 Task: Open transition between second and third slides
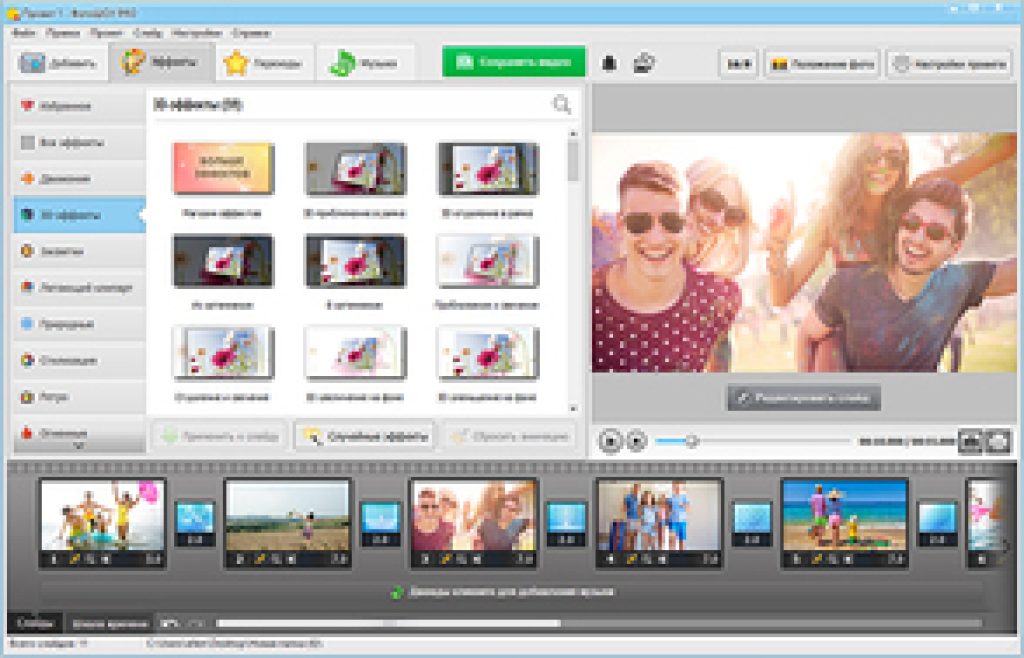tap(381, 523)
